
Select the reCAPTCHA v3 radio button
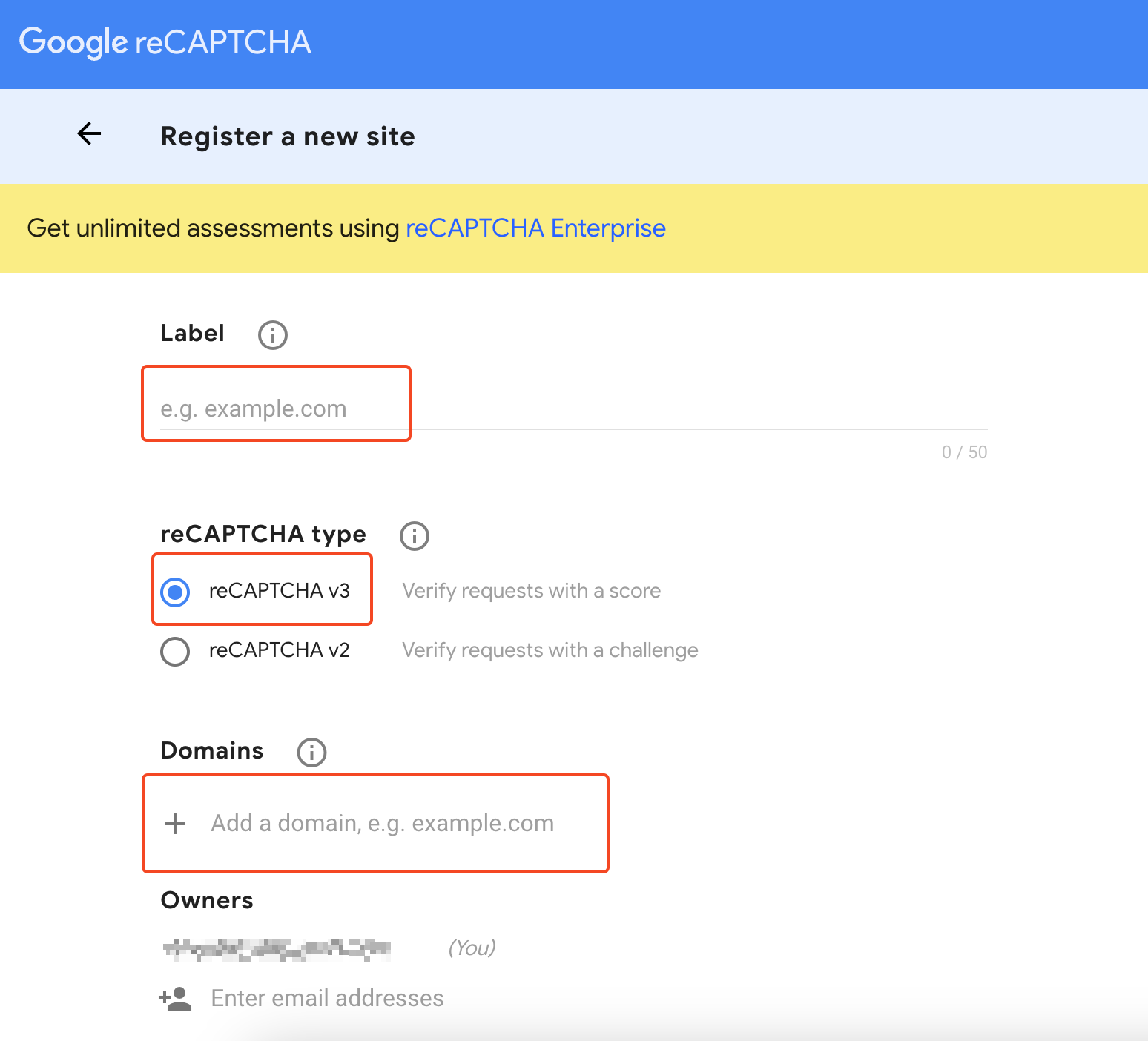click(x=175, y=592)
